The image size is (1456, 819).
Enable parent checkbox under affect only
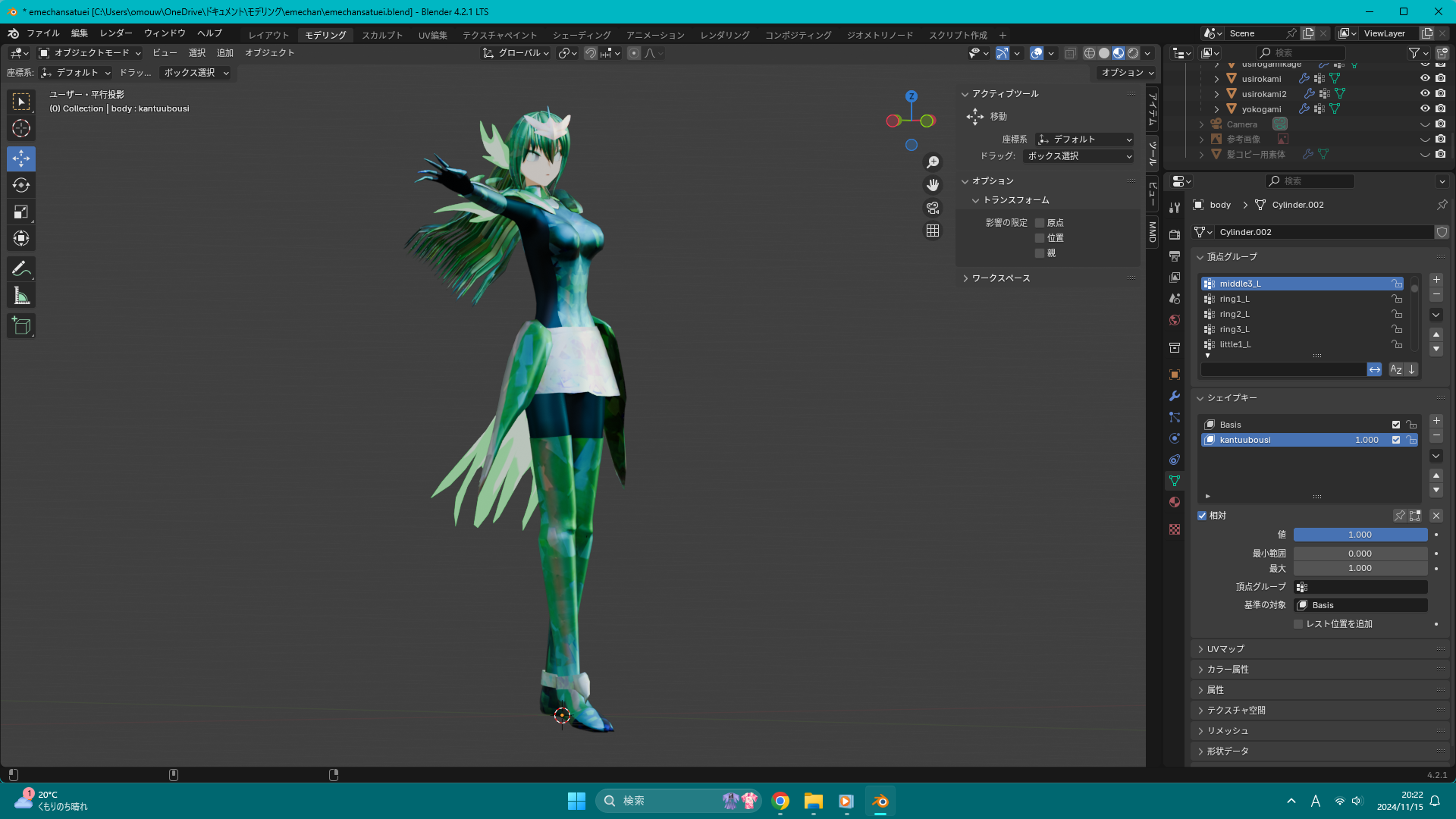[1040, 253]
